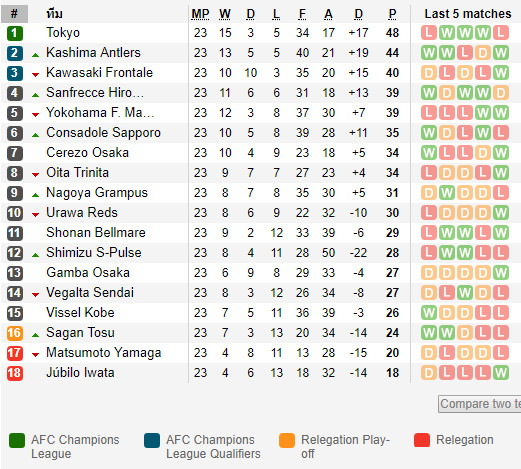Sort table by MP column header

200,14
